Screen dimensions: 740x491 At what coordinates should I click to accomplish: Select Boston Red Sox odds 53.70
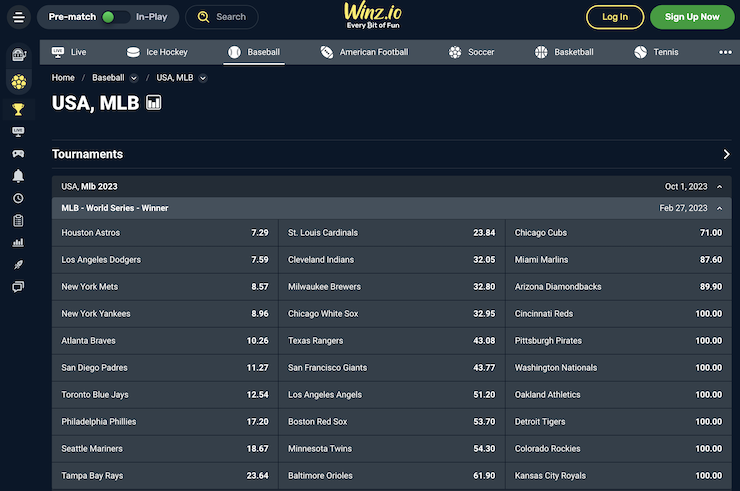coord(392,422)
